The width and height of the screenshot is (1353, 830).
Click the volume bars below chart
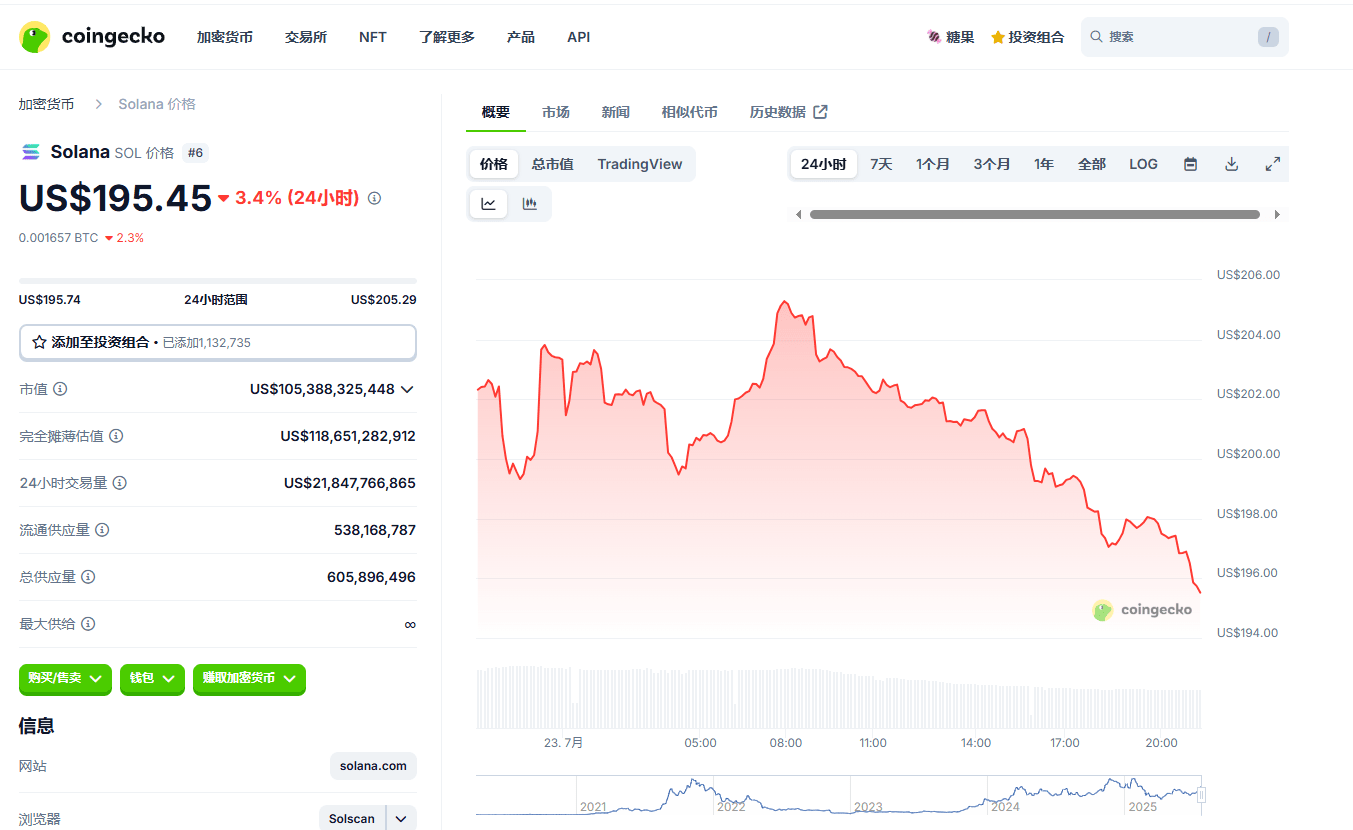(x=838, y=698)
